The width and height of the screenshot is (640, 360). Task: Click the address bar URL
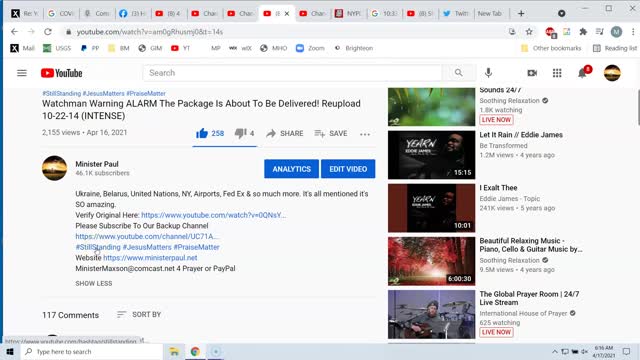(x=150, y=32)
